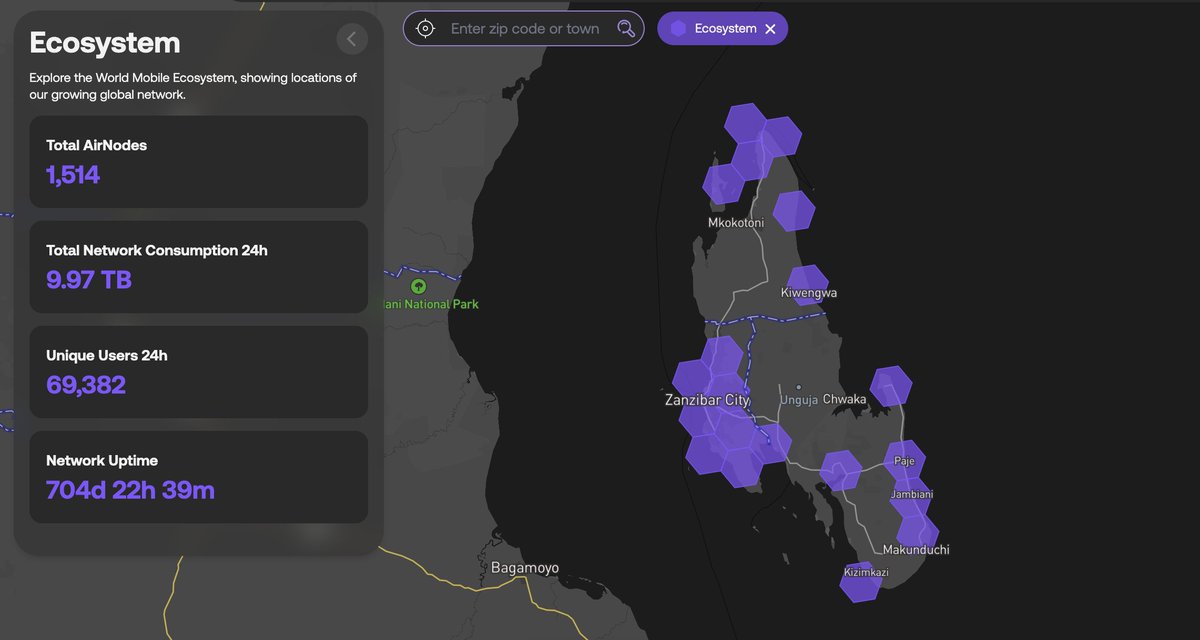1200x640 pixels.
Task: Click the search magnifier icon
Action: tap(626, 28)
